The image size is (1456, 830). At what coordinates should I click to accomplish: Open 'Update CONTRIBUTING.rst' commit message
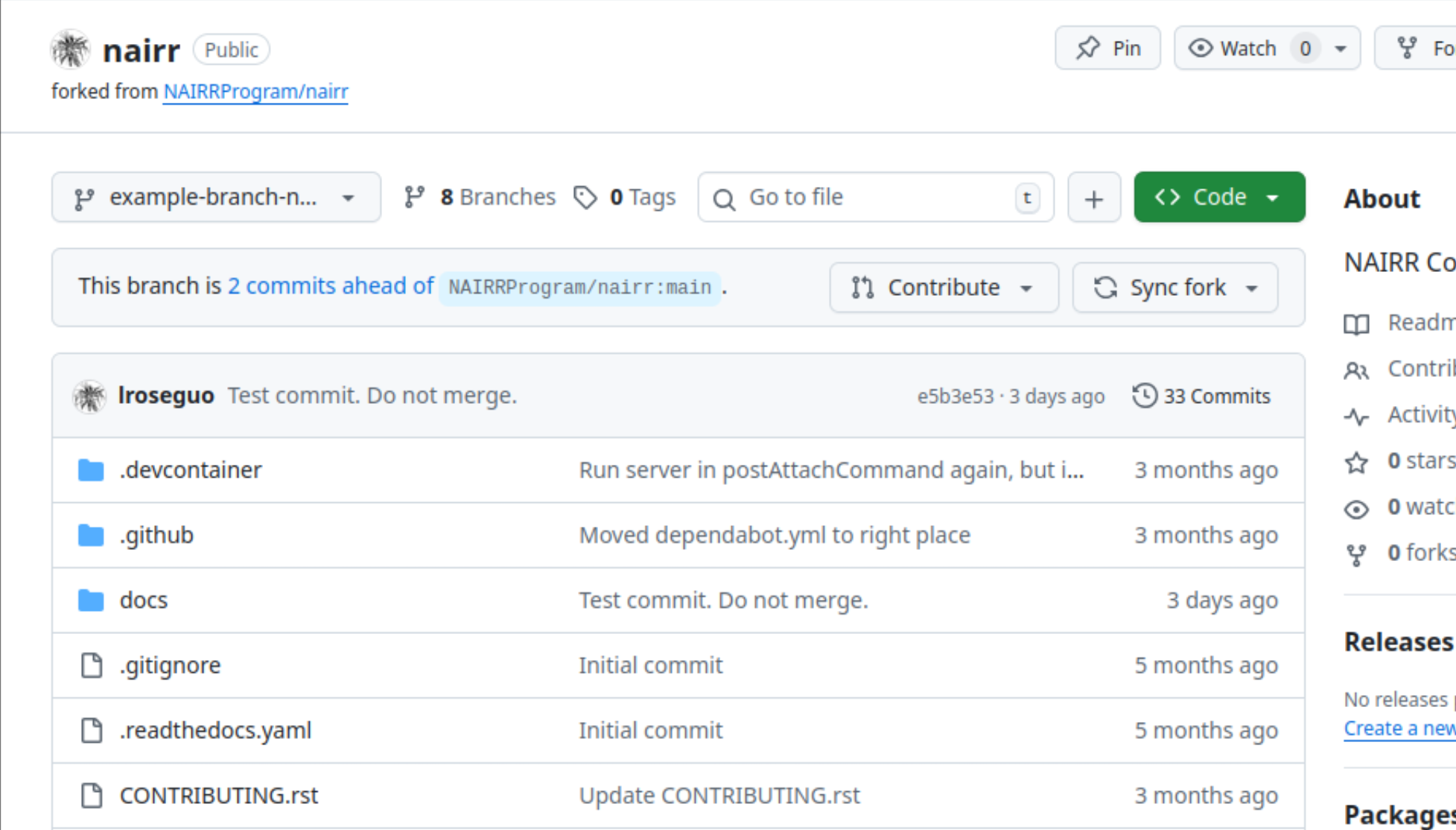[x=719, y=795]
